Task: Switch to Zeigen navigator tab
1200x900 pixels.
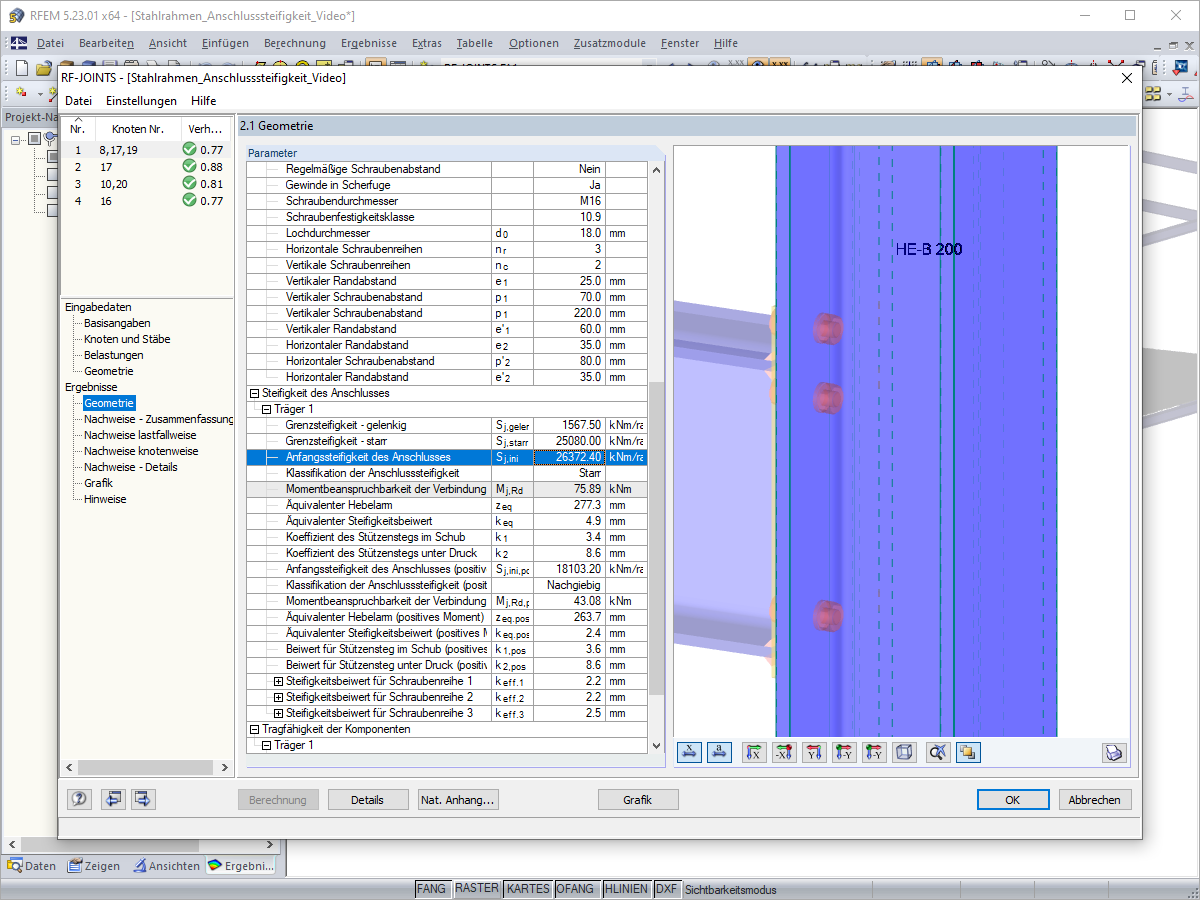Action: pyautogui.click(x=94, y=866)
